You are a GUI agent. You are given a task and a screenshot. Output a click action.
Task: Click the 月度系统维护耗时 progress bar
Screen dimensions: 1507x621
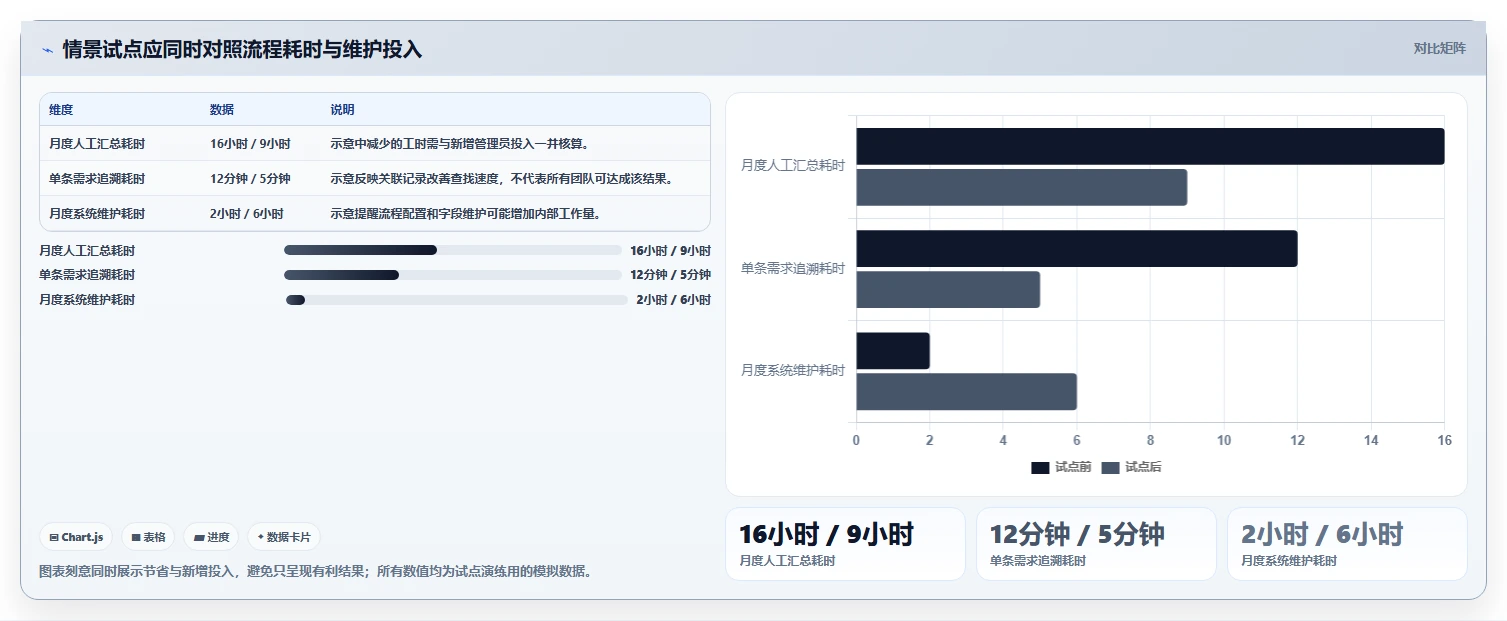coord(456,300)
